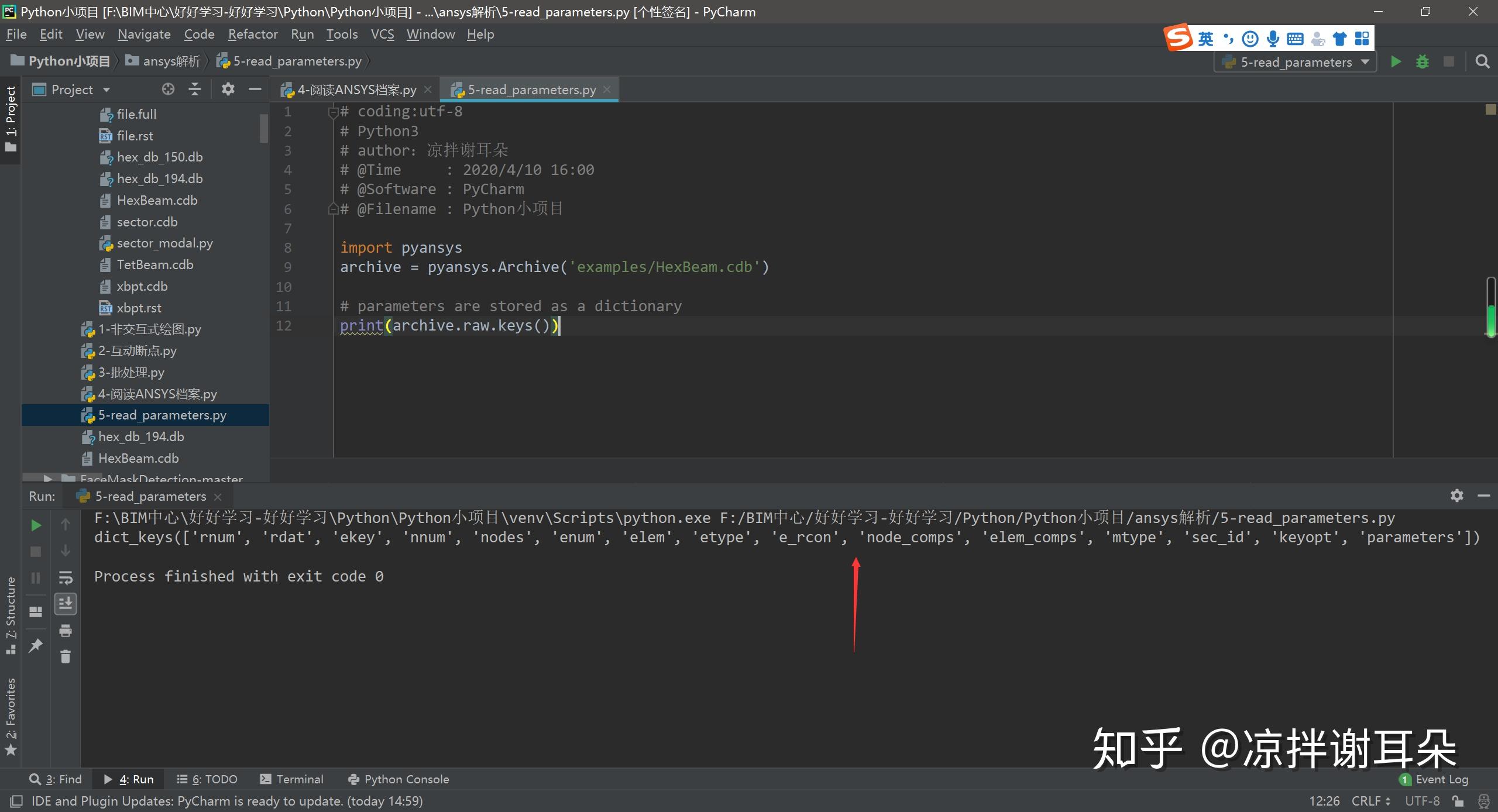Stop the process with the red stop icon
Viewport: 1498px width, 812px height.
36,552
